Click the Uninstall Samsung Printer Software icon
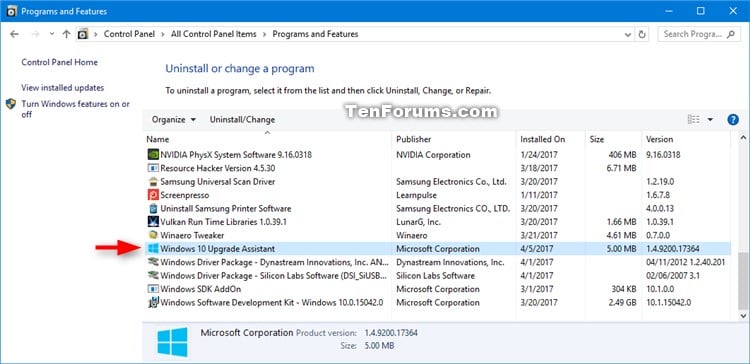The image size is (750, 364). pyautogui.click(x=153, y=209)
